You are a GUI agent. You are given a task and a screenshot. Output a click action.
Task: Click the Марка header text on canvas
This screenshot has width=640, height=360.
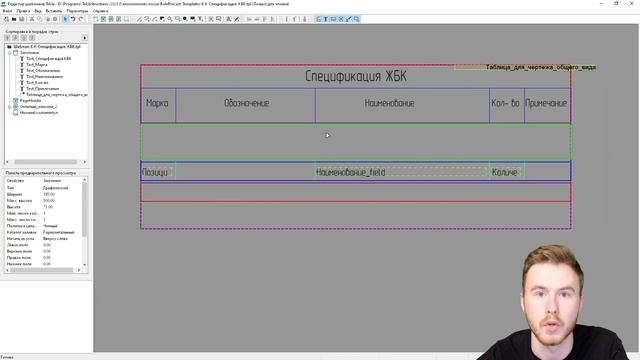[157, 103]
